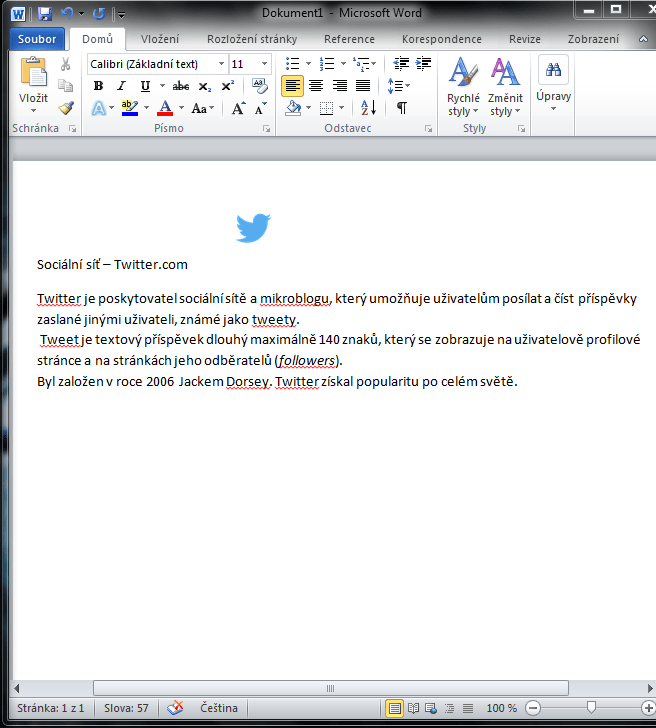Viewport: 656px width, 728px height.
Task: Switch to the Korespondence tab
Action: click(x=442, y=39)
